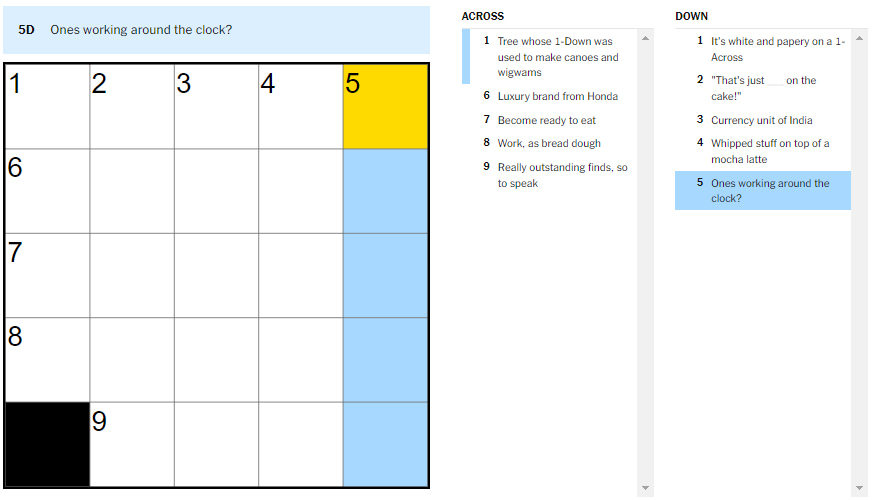Image resolution: width=873 pixels, height=500 pixels.
Task: Click the Down list scroll-down arrow
Action: (x=859, y=488)
